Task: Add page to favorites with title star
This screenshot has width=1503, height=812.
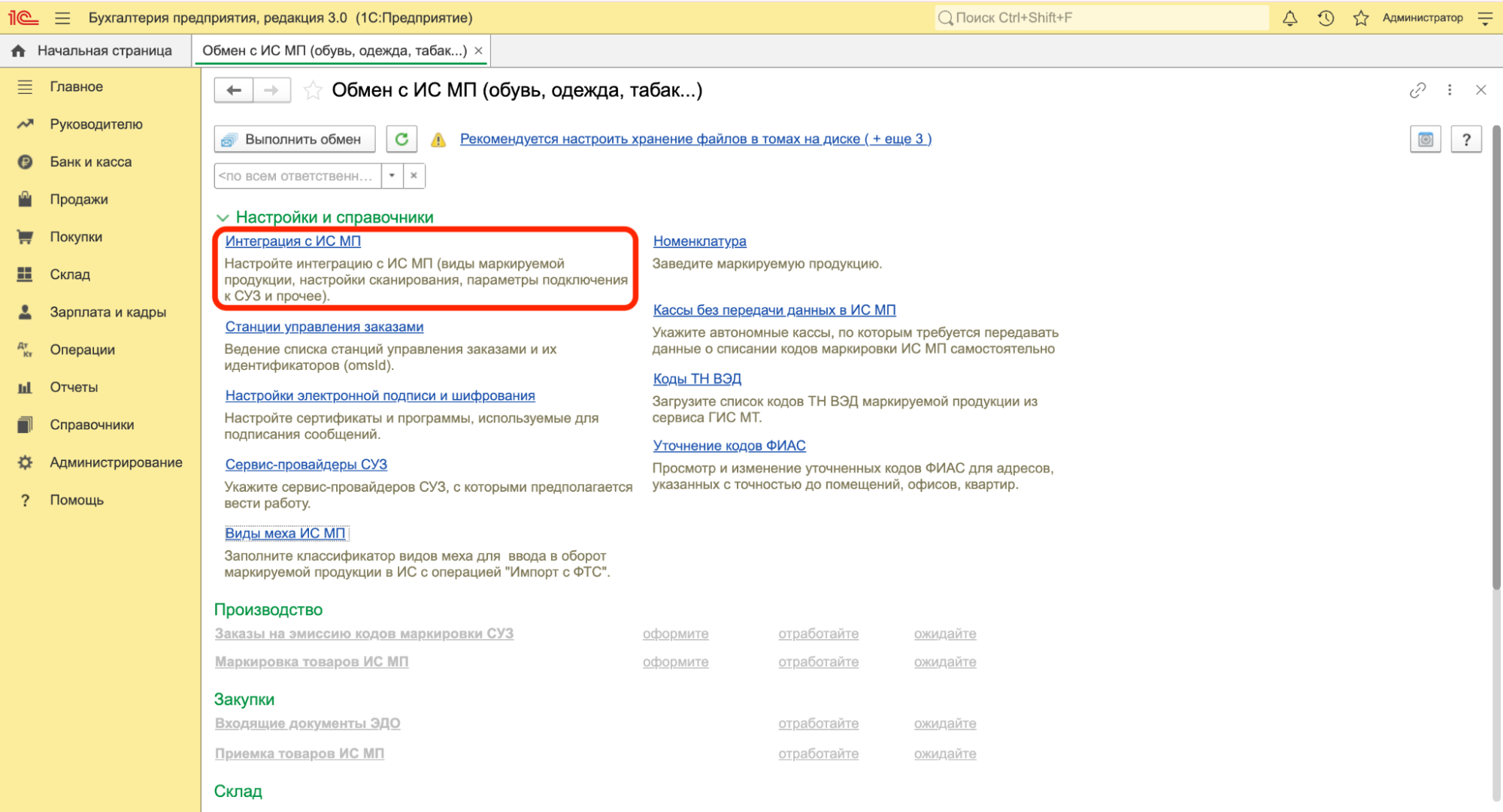Action: pyautogui.click(x=313, y=91)
